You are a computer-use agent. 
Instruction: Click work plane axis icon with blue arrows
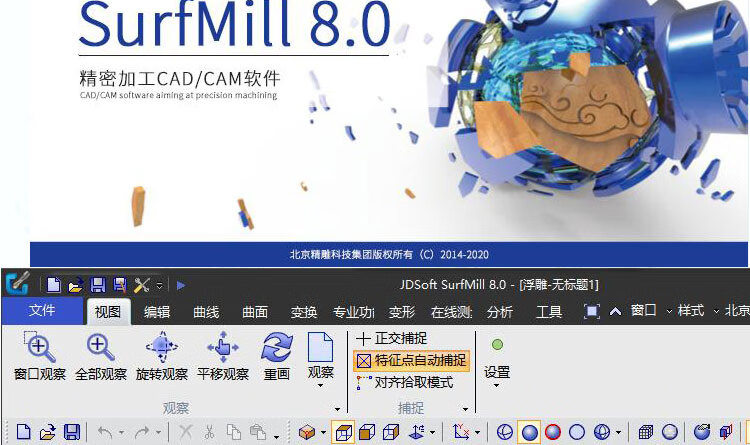[416, 432]
